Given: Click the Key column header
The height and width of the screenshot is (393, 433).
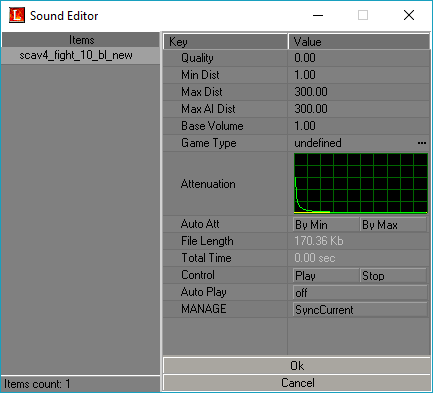Looking at the screenshot, I should 226,42.
